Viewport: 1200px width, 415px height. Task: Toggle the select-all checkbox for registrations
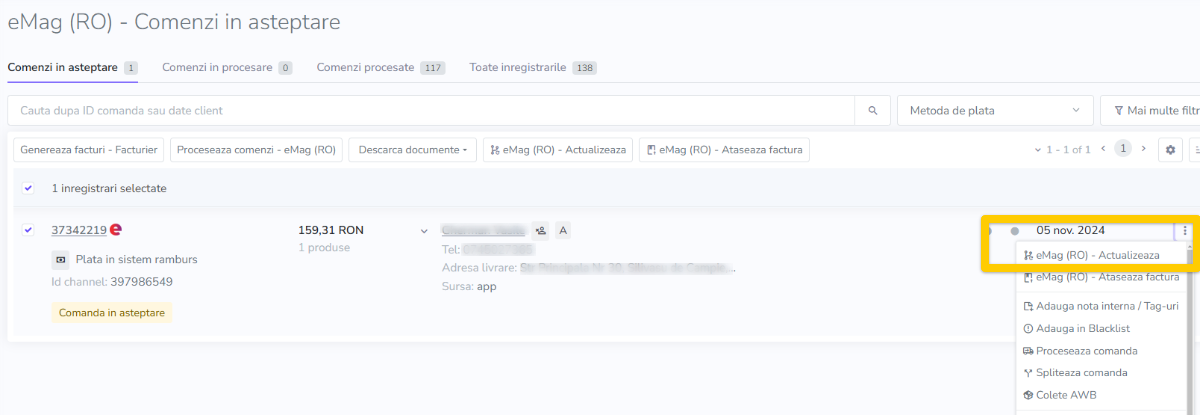pos(28,188)
